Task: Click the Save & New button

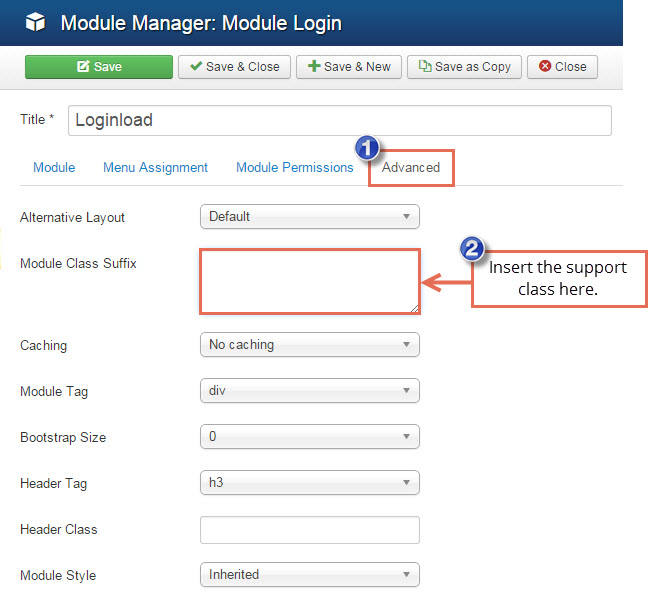Action: pos(349,67)
